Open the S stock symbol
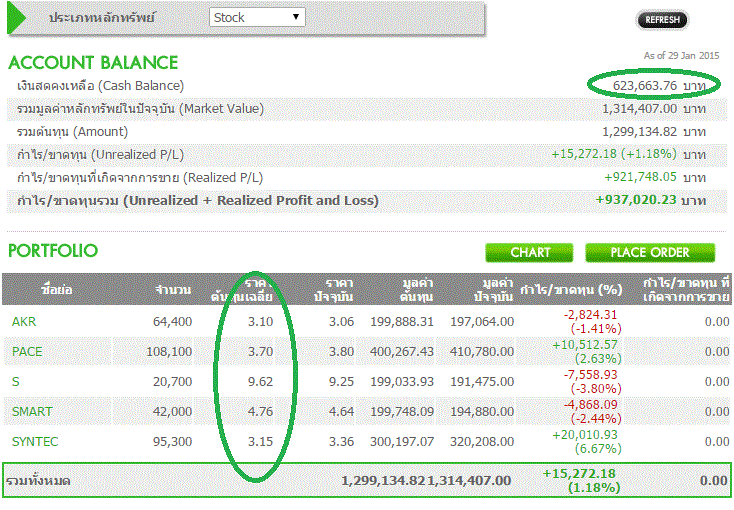 pos(16,381)
